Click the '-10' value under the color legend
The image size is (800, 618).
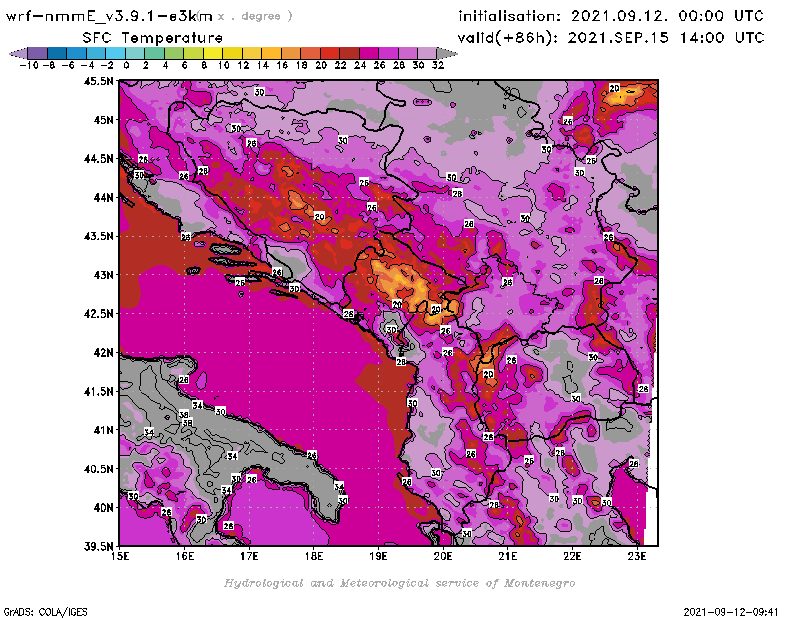[29, 66]
